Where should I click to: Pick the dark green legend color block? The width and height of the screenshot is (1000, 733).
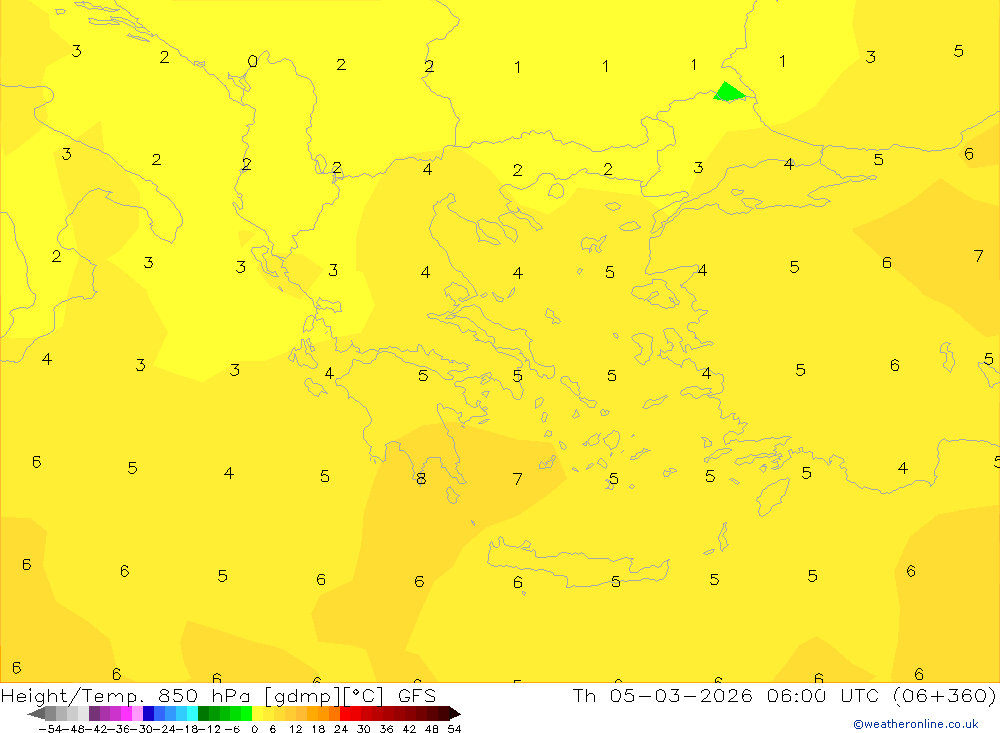(203, 714)
